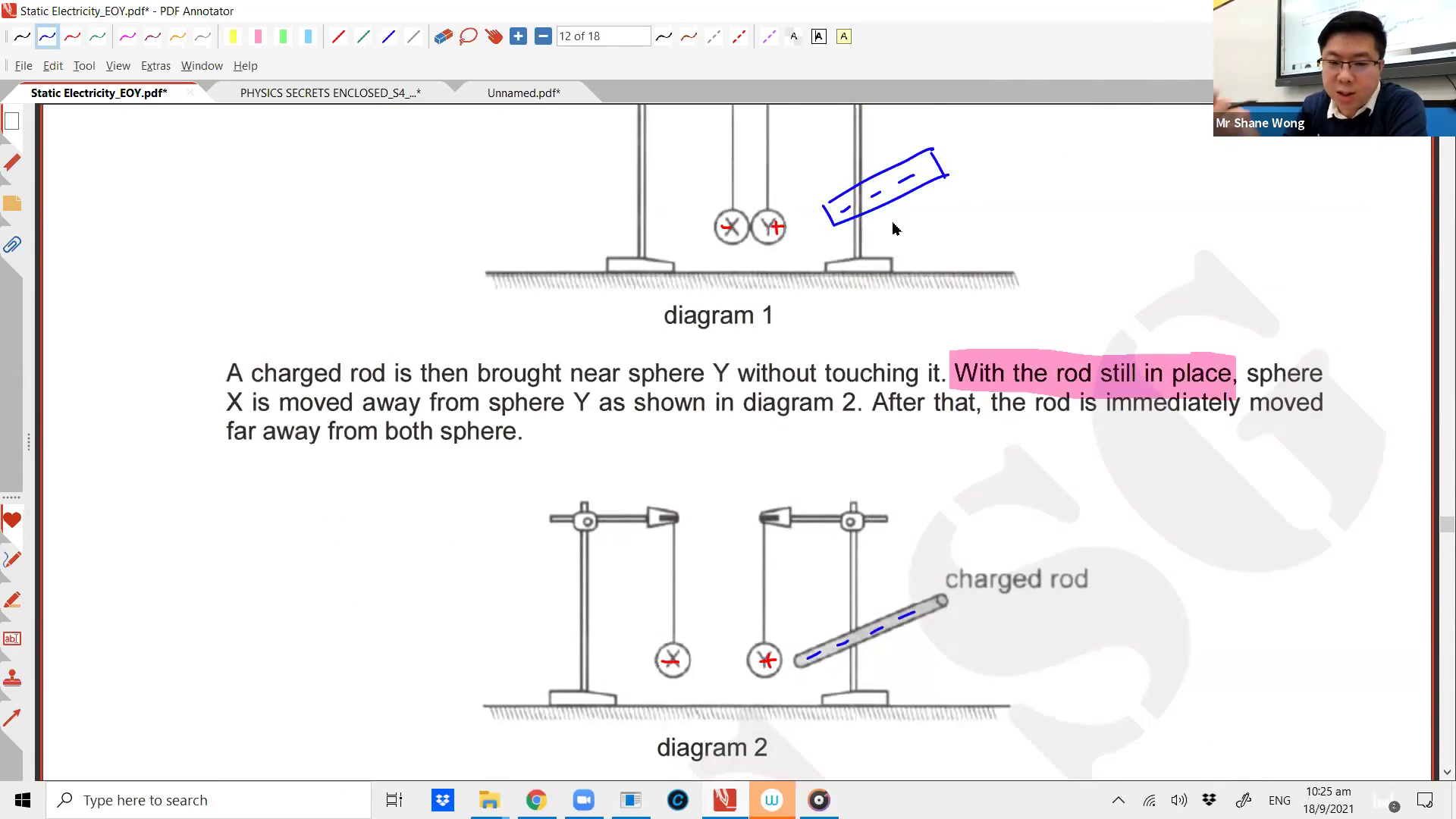
Task: Select the lasso selection tool
Action: pyautogui.click(x=468, y=36)
